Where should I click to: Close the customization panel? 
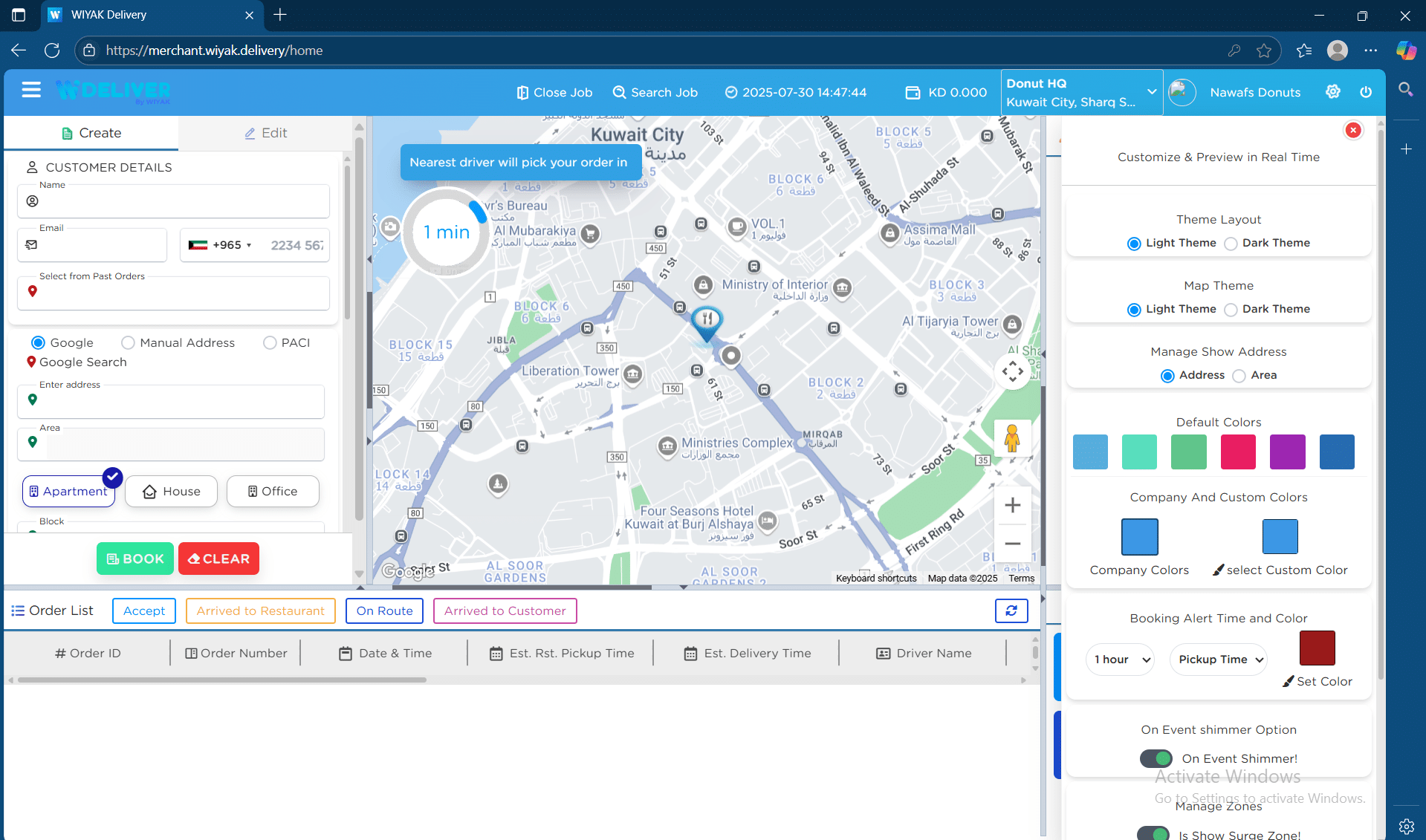coord(1353,131)
